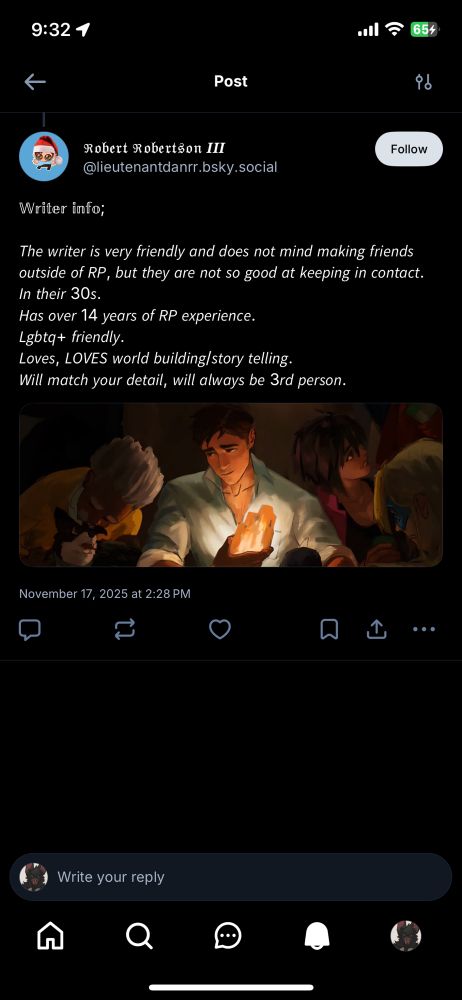The height and width of the screenshot is (1000, 462).
Task: Open the three-dot more options menu
Action: [424, 629]
